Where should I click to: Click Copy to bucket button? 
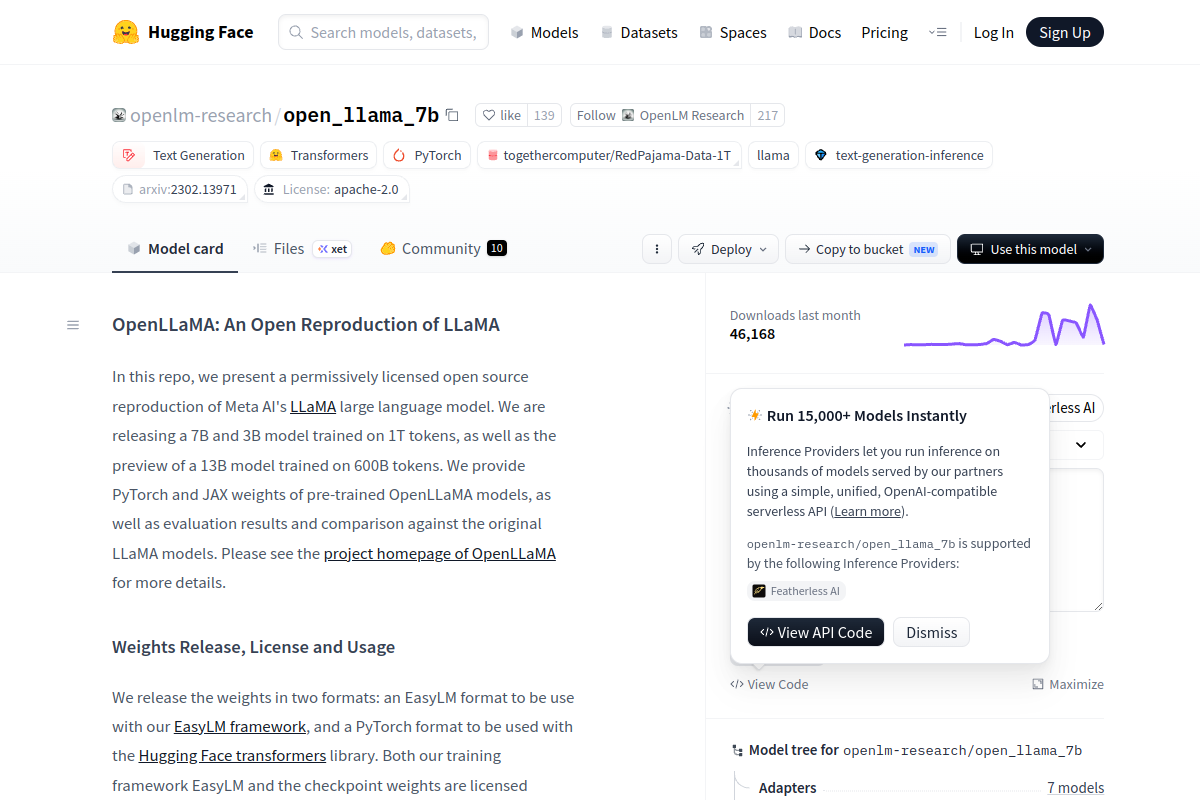pos(867,249)
